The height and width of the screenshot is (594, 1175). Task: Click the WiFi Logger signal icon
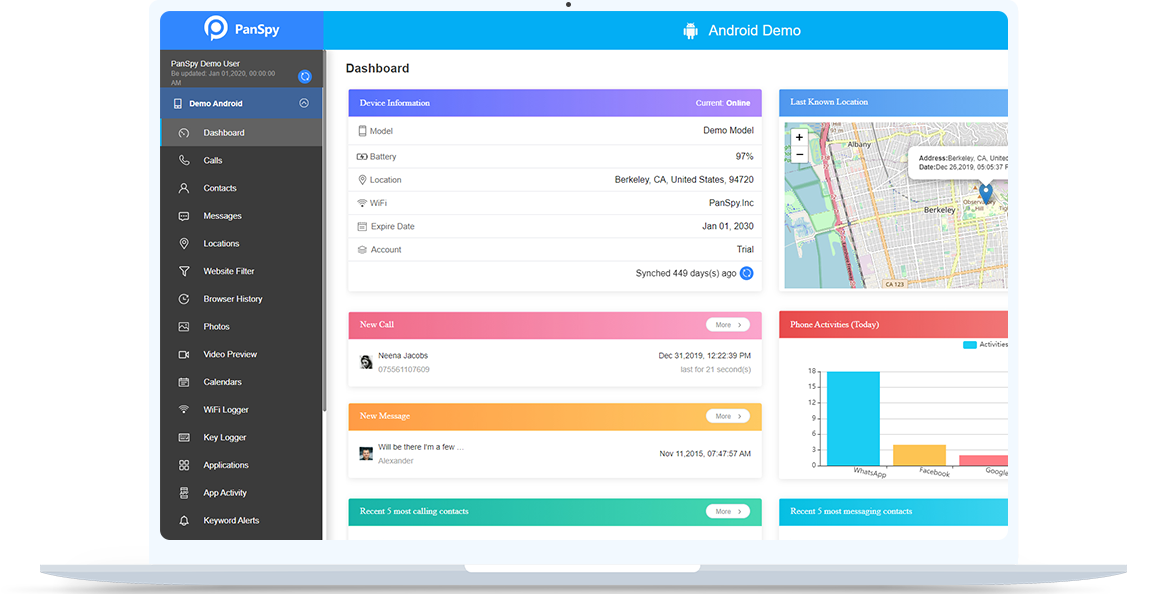184,410
